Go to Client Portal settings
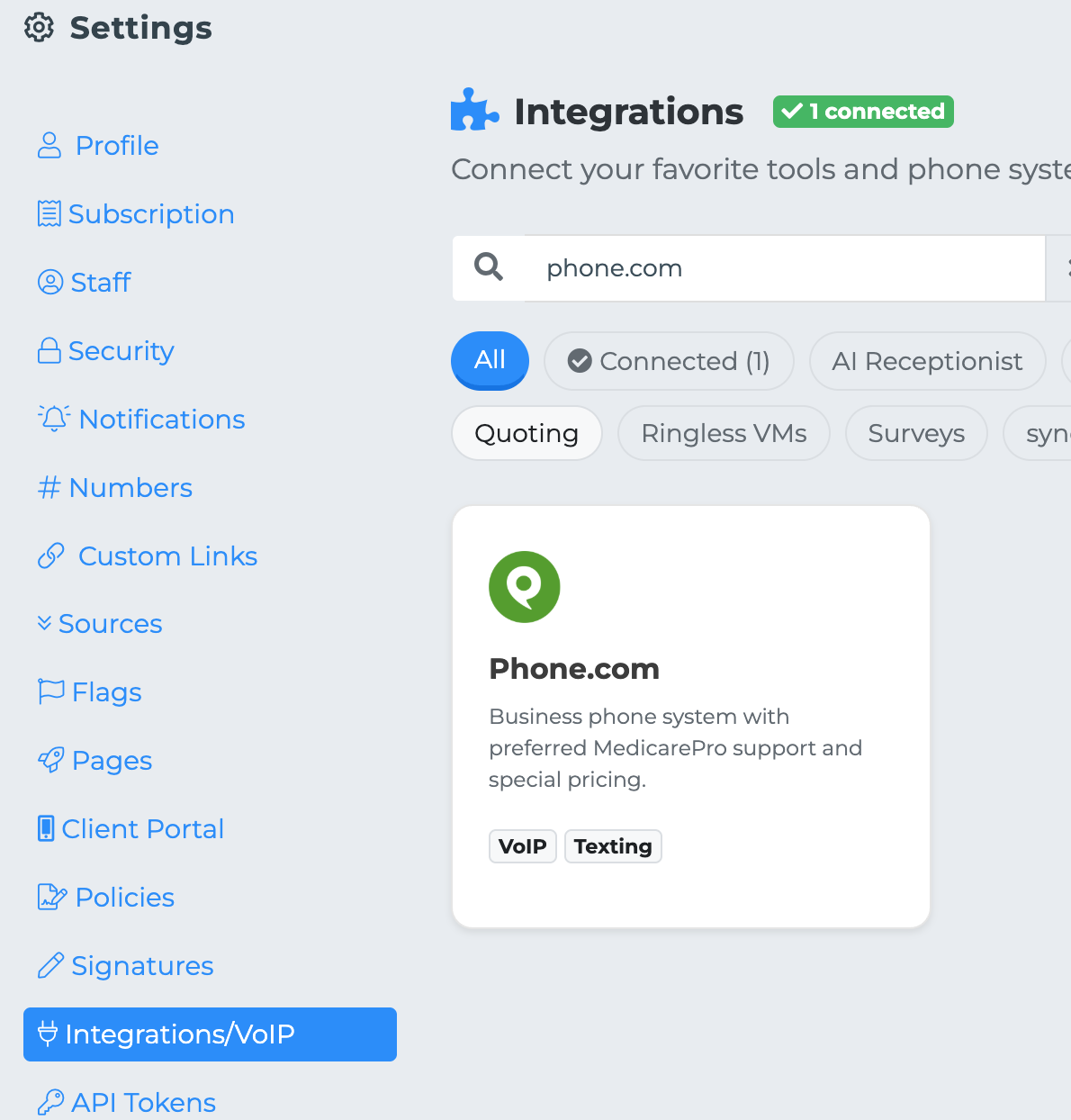1071x1120 pixels. [x=142, y=829]
